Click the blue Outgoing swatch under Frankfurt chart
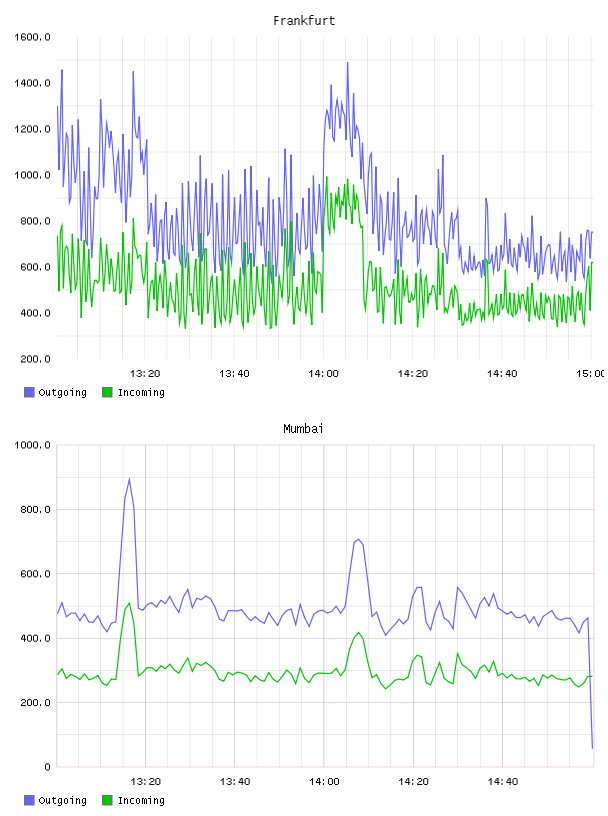This screenshot has width=608, height=816. point(29,392)
